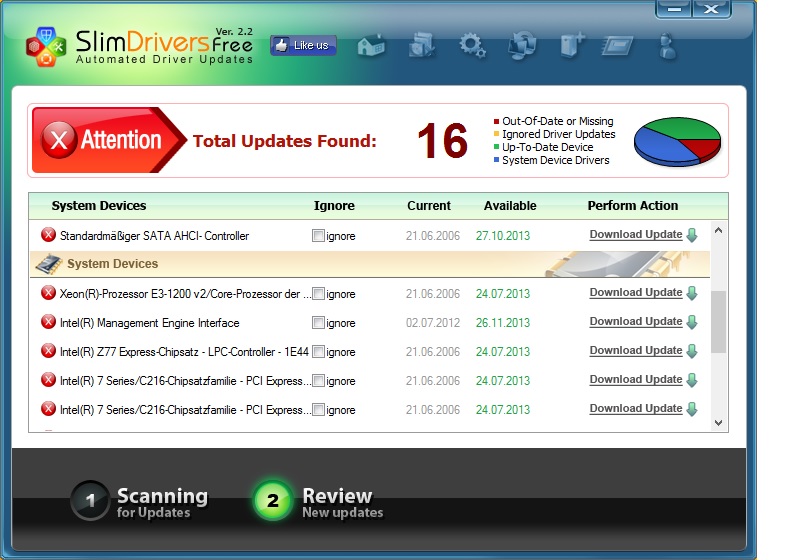791x560 pixels.
Task: Open the person Support icon
Action: point(667,46)
